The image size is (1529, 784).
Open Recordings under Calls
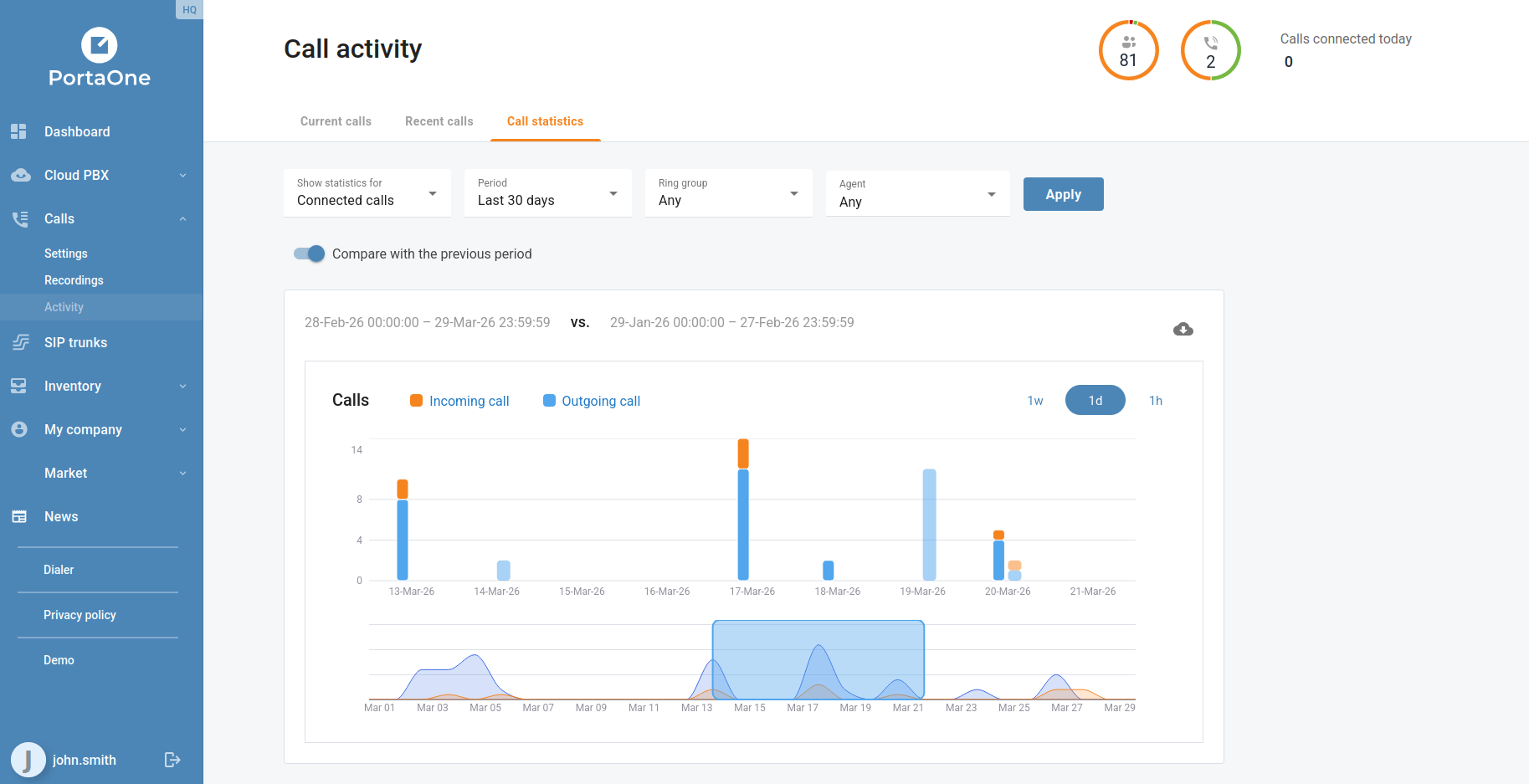point(74,280)
